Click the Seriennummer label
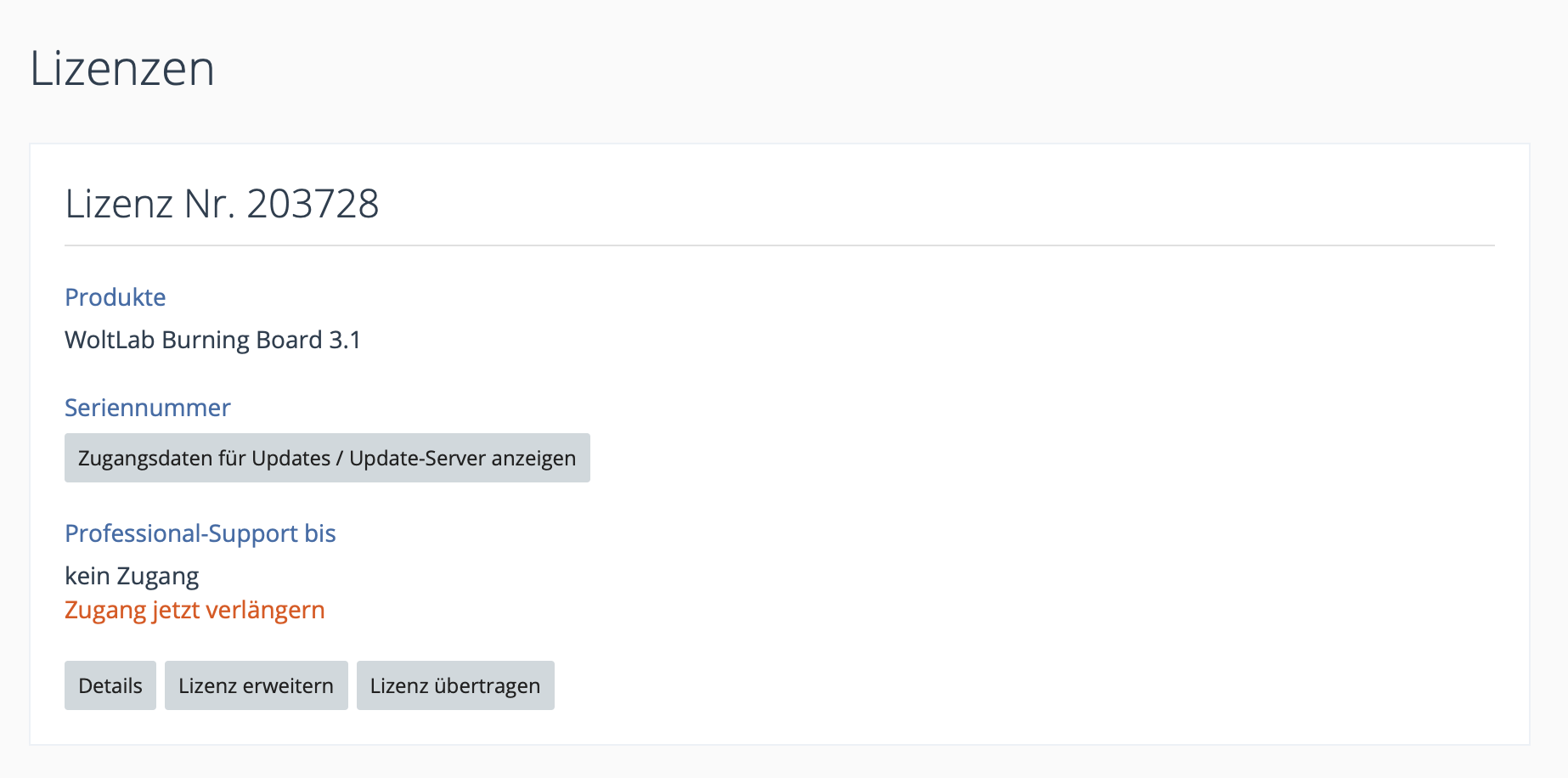Viewport: 1568px width, 778px height. (148, 408)
